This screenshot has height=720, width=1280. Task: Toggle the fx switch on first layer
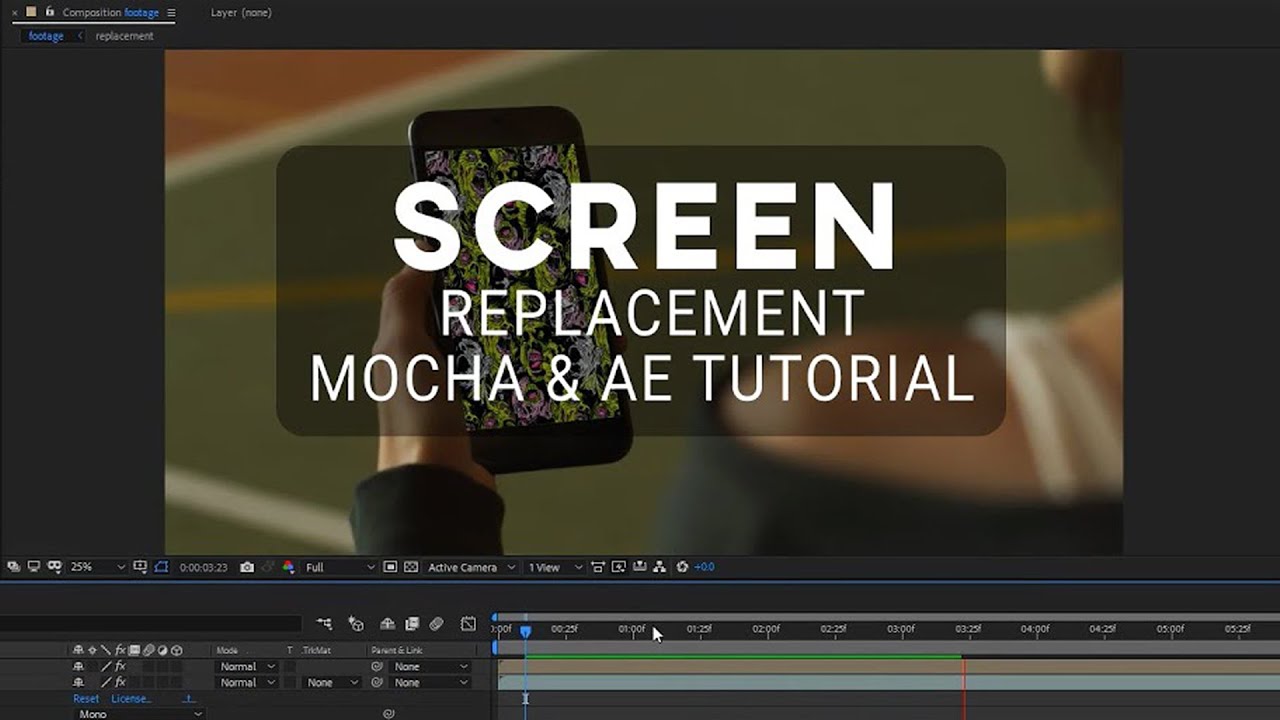point(120,666)
